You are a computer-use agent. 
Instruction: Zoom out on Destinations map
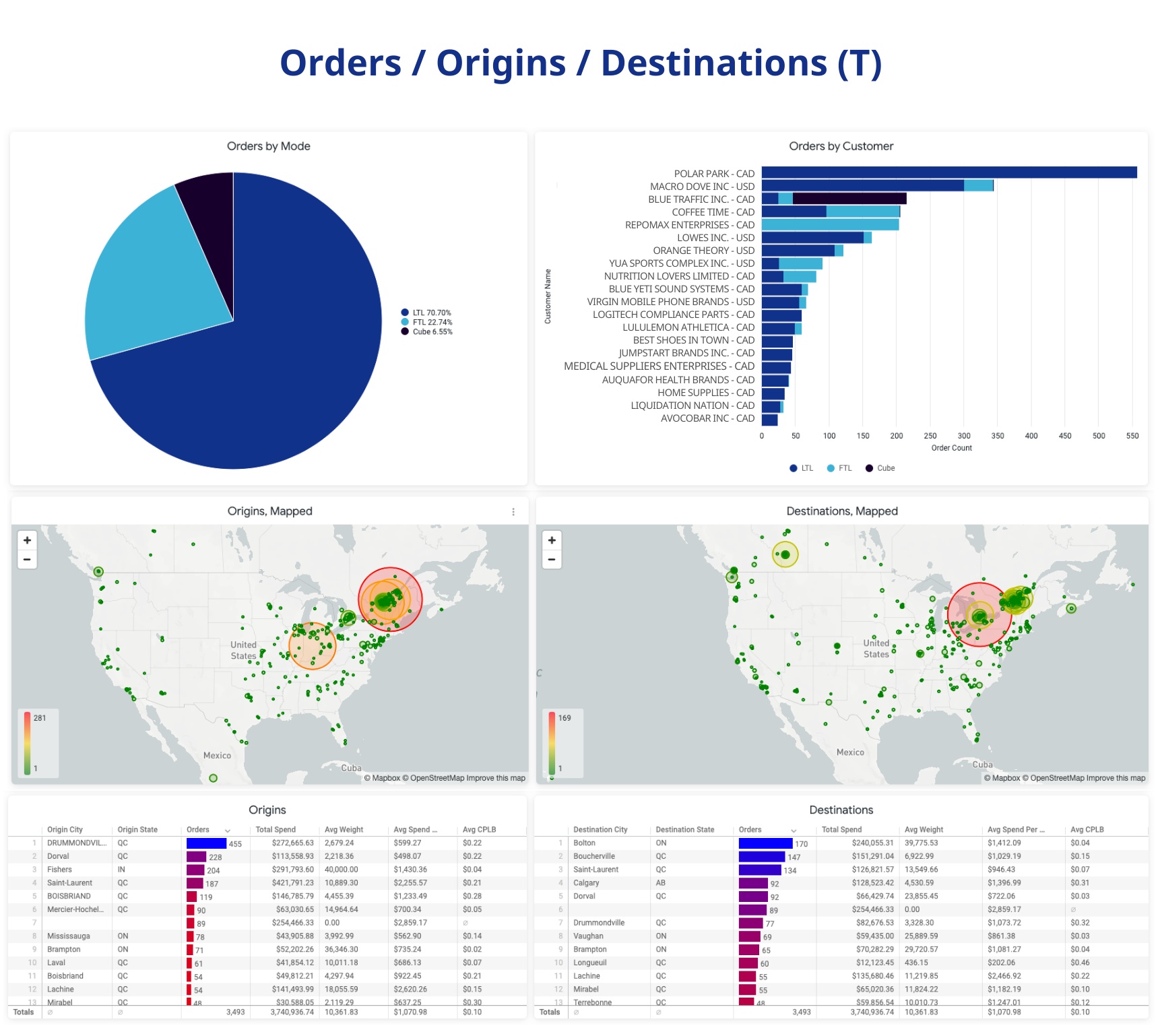click(x=552, y=559)
